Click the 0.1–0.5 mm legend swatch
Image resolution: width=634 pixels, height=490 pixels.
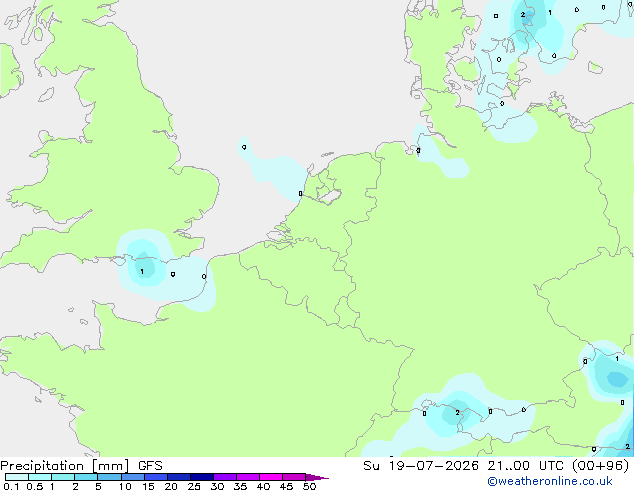pyautogui.click(x=17, y=477)
